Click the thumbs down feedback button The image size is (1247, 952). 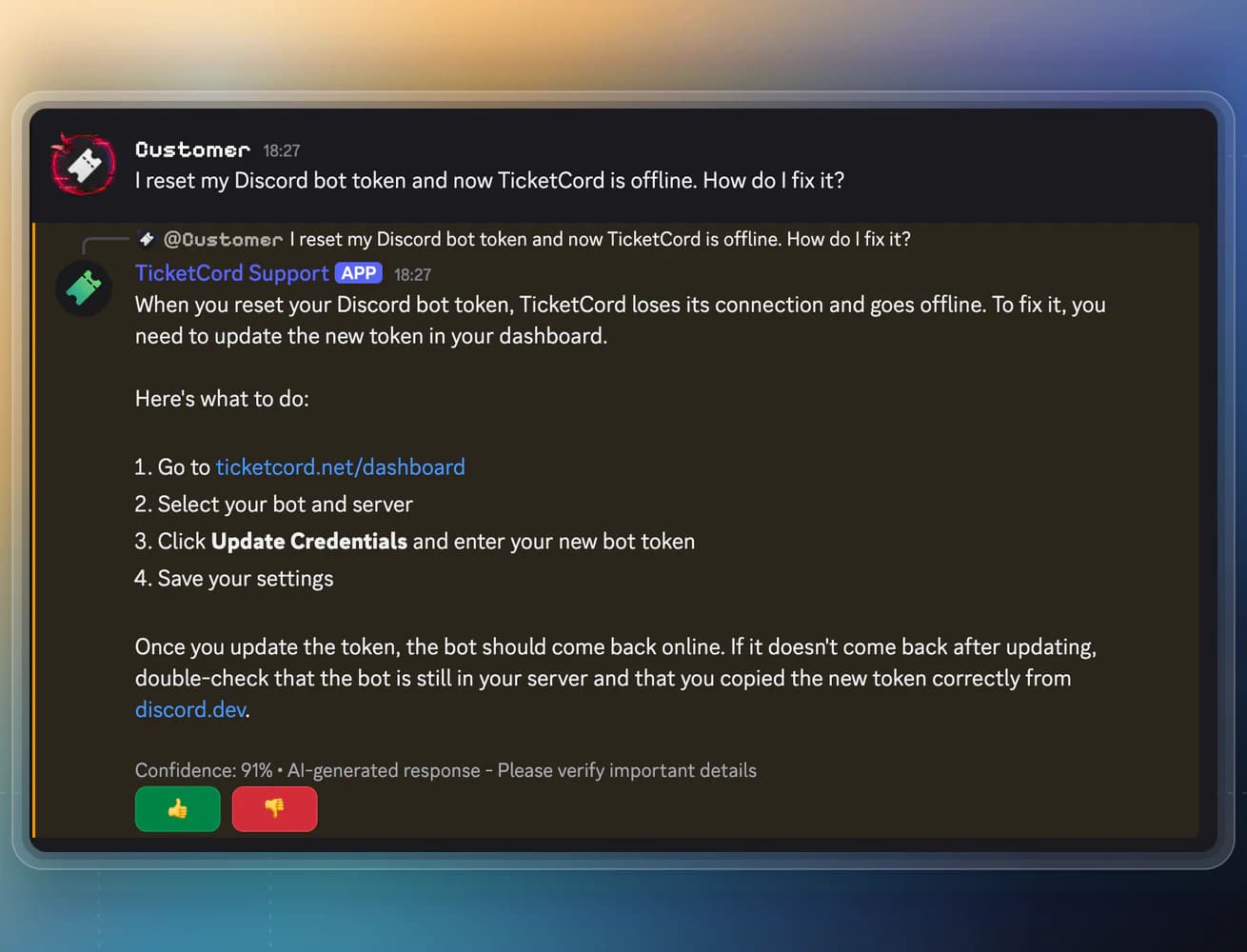(x=274, y=809)
